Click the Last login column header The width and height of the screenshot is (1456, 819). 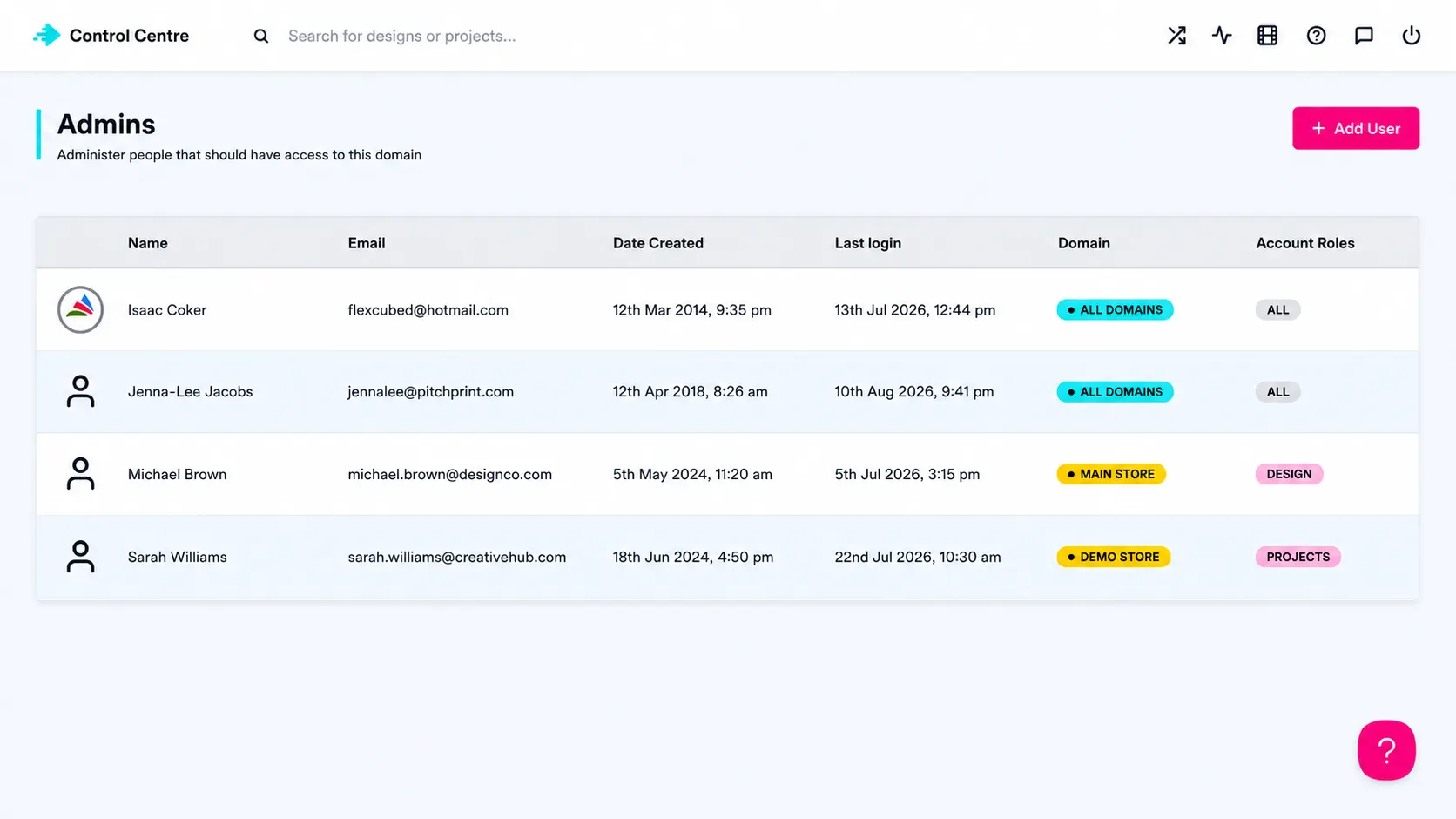[x=868, y=243]
